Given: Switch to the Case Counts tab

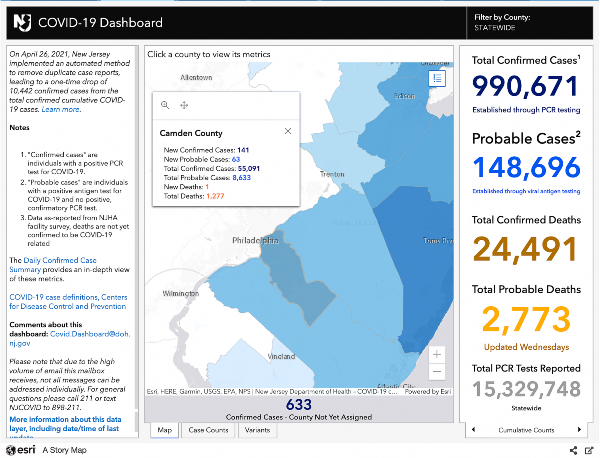Looking at the screenshot, I should click(x=208, y=430).
